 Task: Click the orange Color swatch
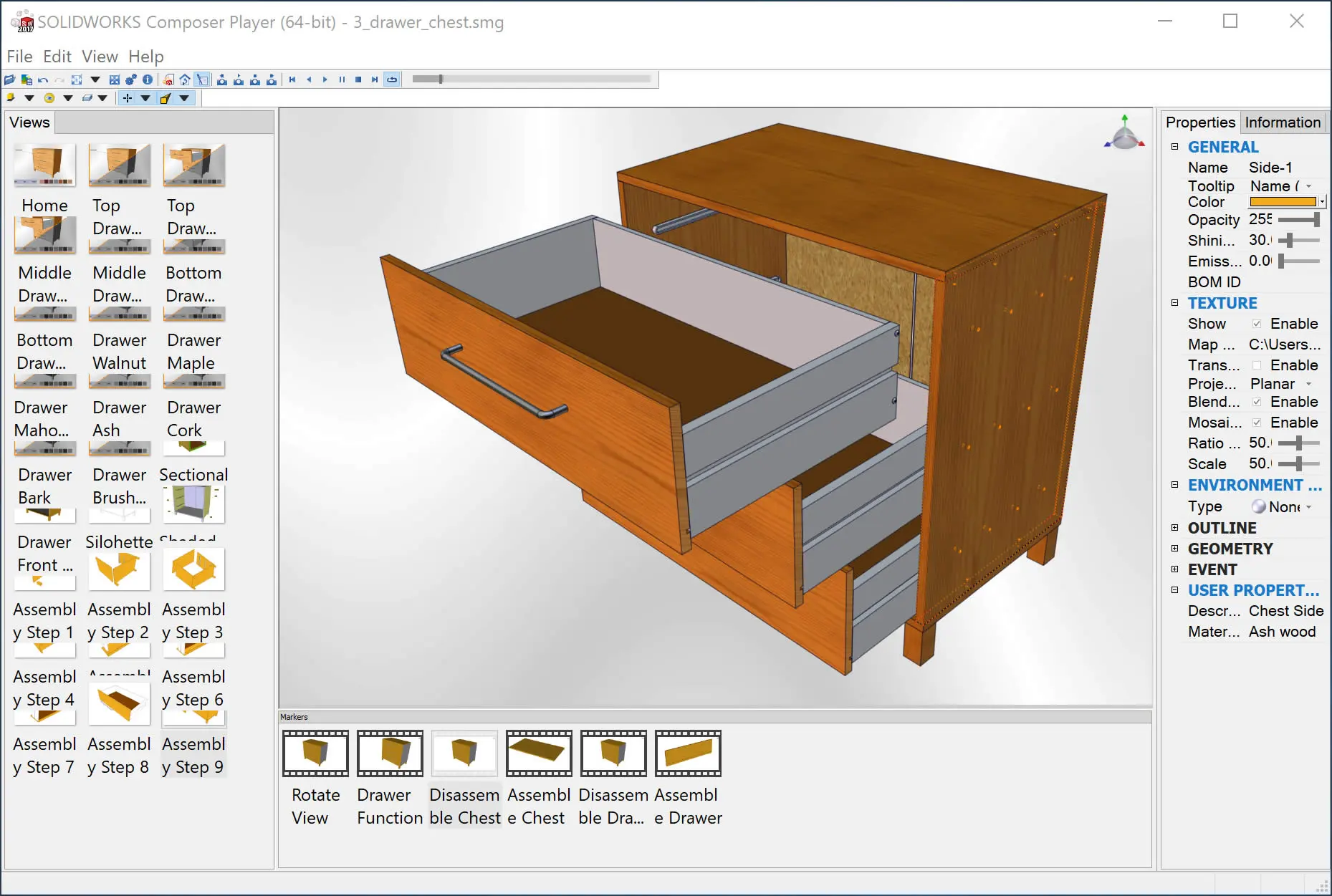[1283, 203]
